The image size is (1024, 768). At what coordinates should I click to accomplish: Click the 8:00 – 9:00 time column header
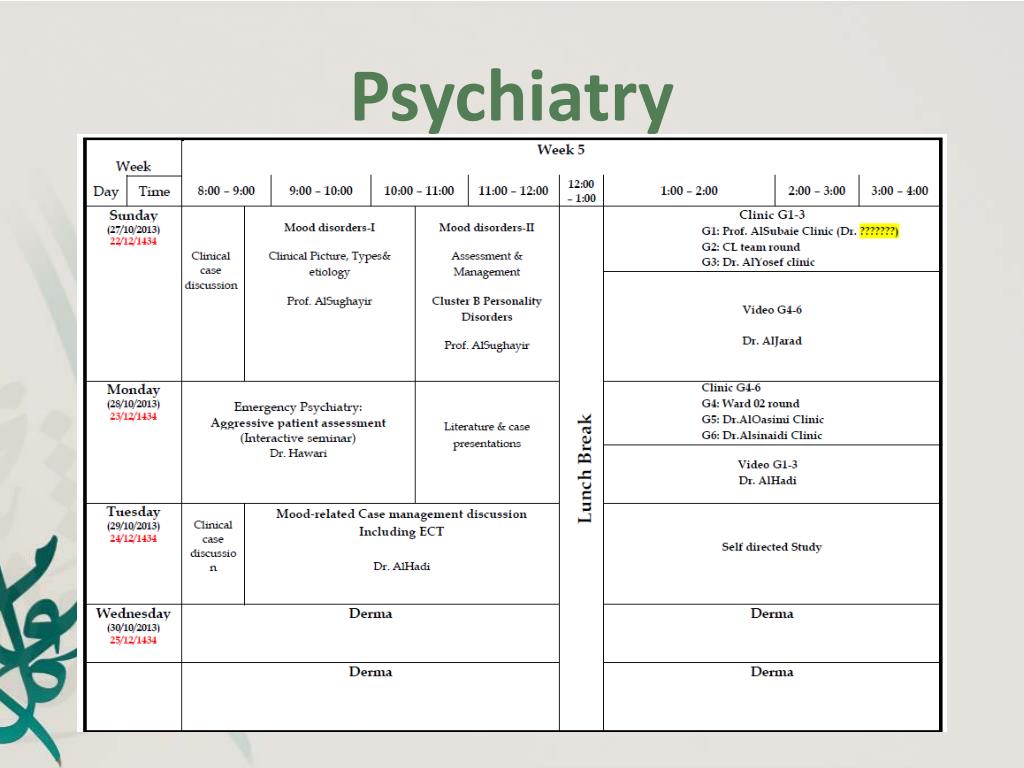click(x=226, y=191)
